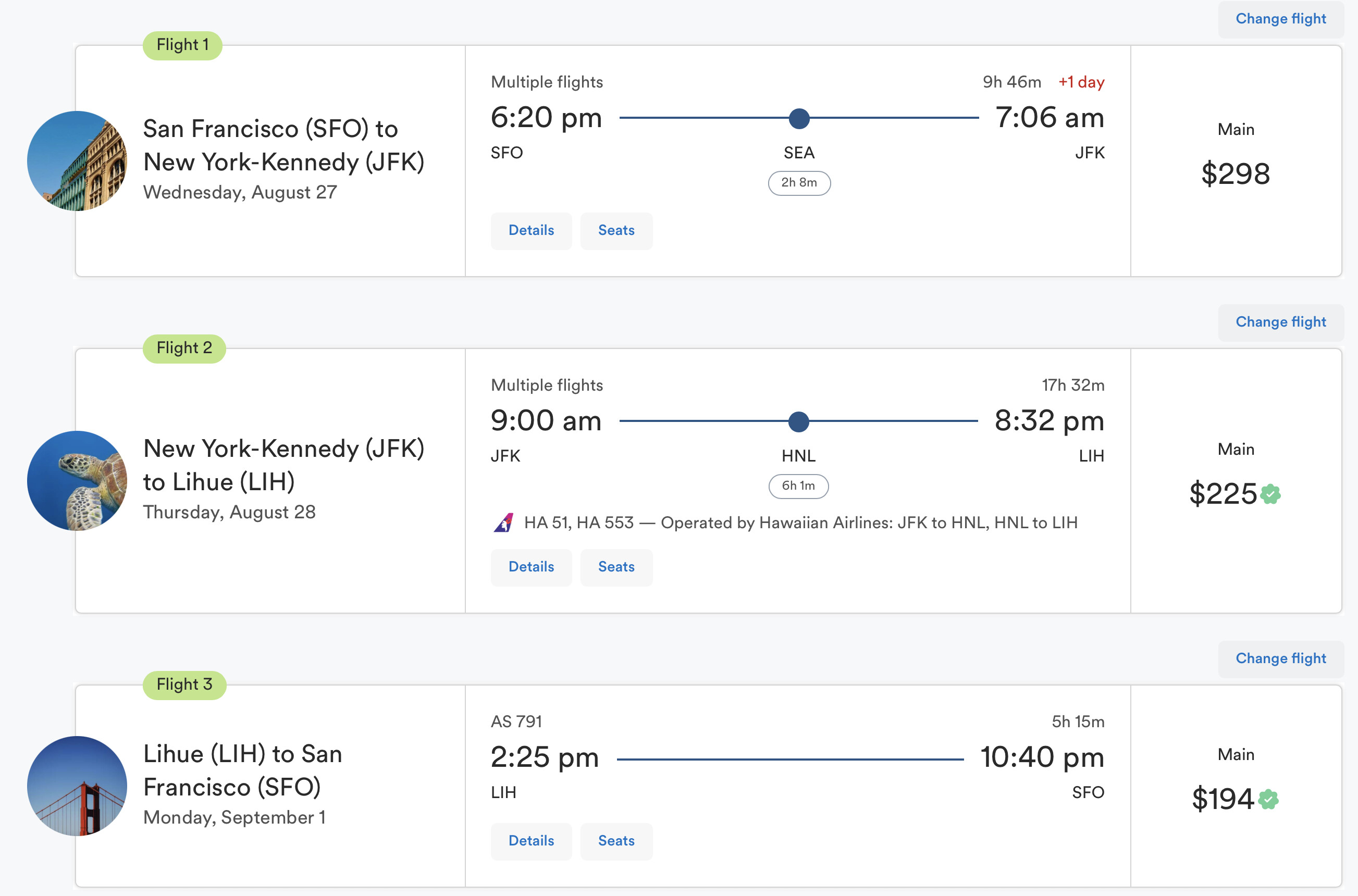Change flight for Flight 2
The height and width of the screenshot is (896, 1358).
click(1280, 322)
